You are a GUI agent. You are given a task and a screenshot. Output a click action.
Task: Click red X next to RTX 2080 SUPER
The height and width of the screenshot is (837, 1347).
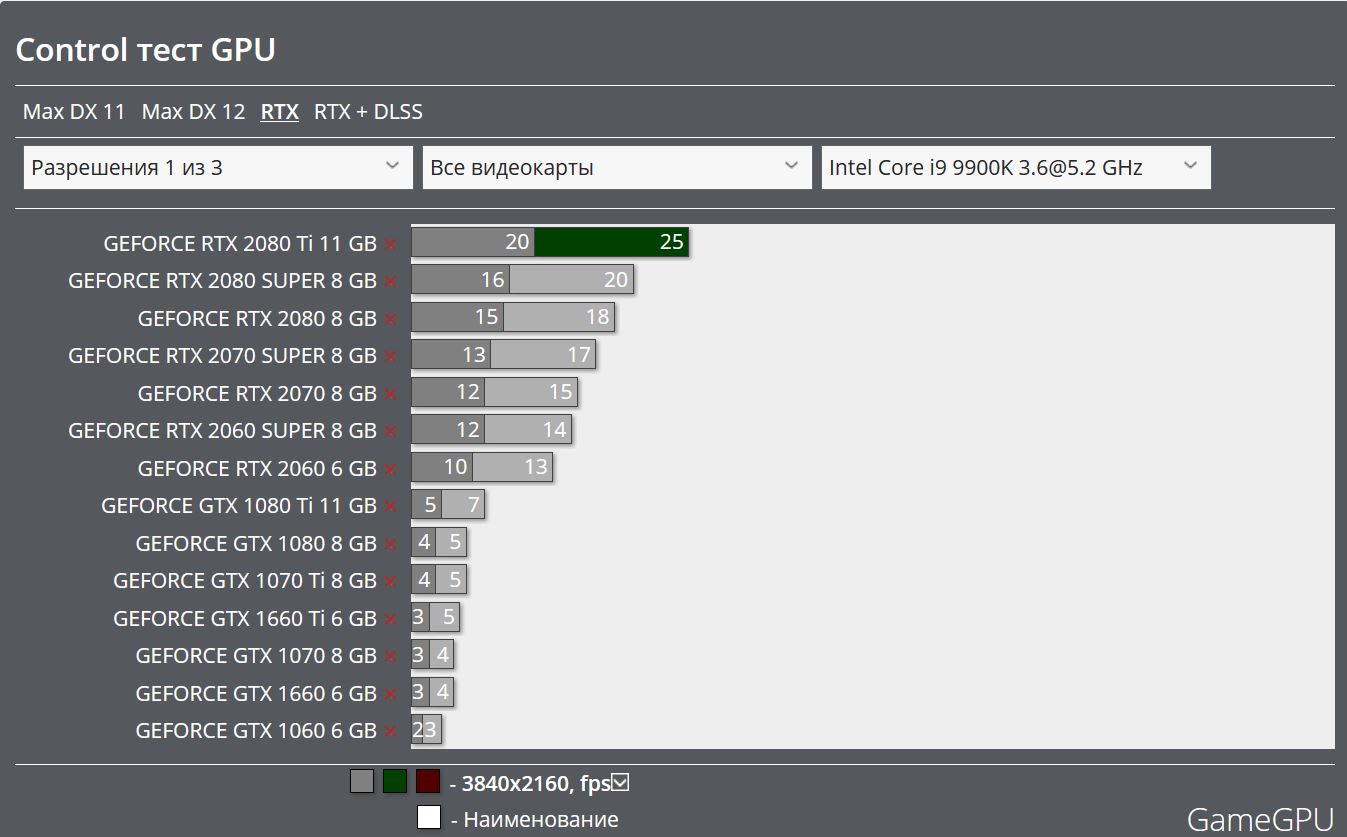pyautogui.click(x=390, y=281)
